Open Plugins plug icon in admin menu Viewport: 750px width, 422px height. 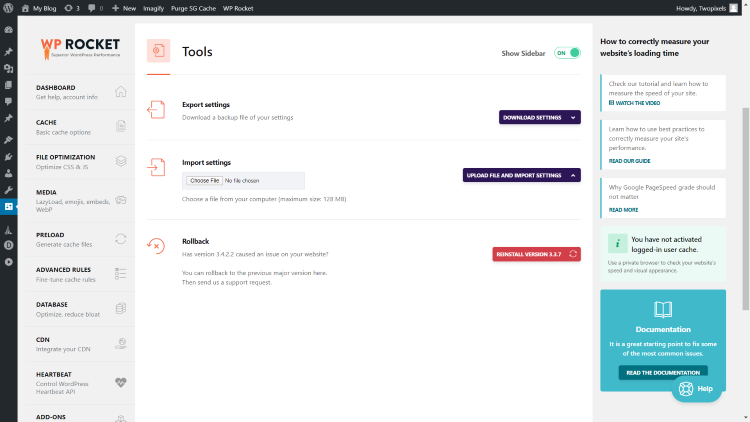8,157
